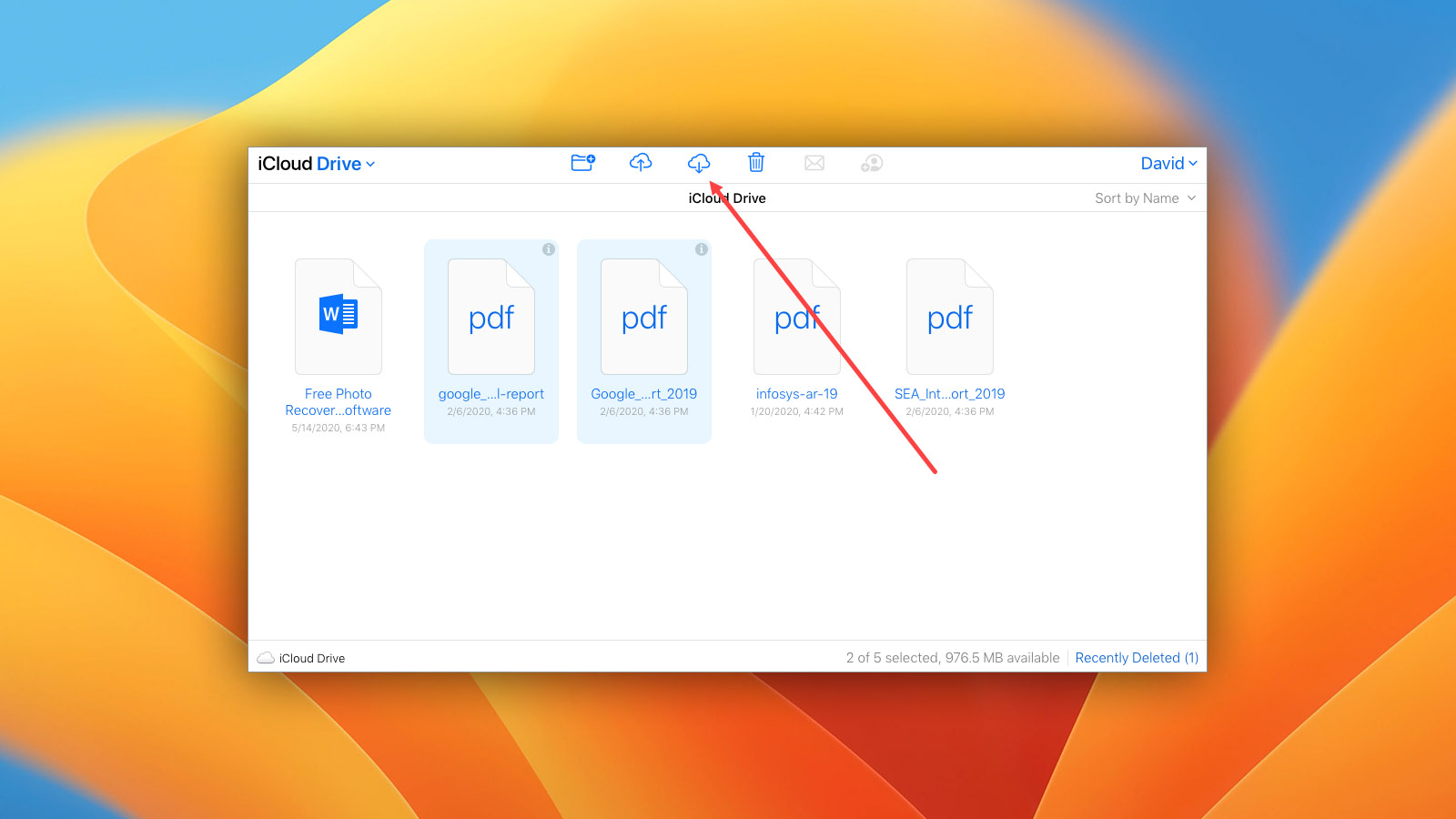Click the download from iCloud icon
This screenshot has width=1456, height=819.
[x=699, y=163]
